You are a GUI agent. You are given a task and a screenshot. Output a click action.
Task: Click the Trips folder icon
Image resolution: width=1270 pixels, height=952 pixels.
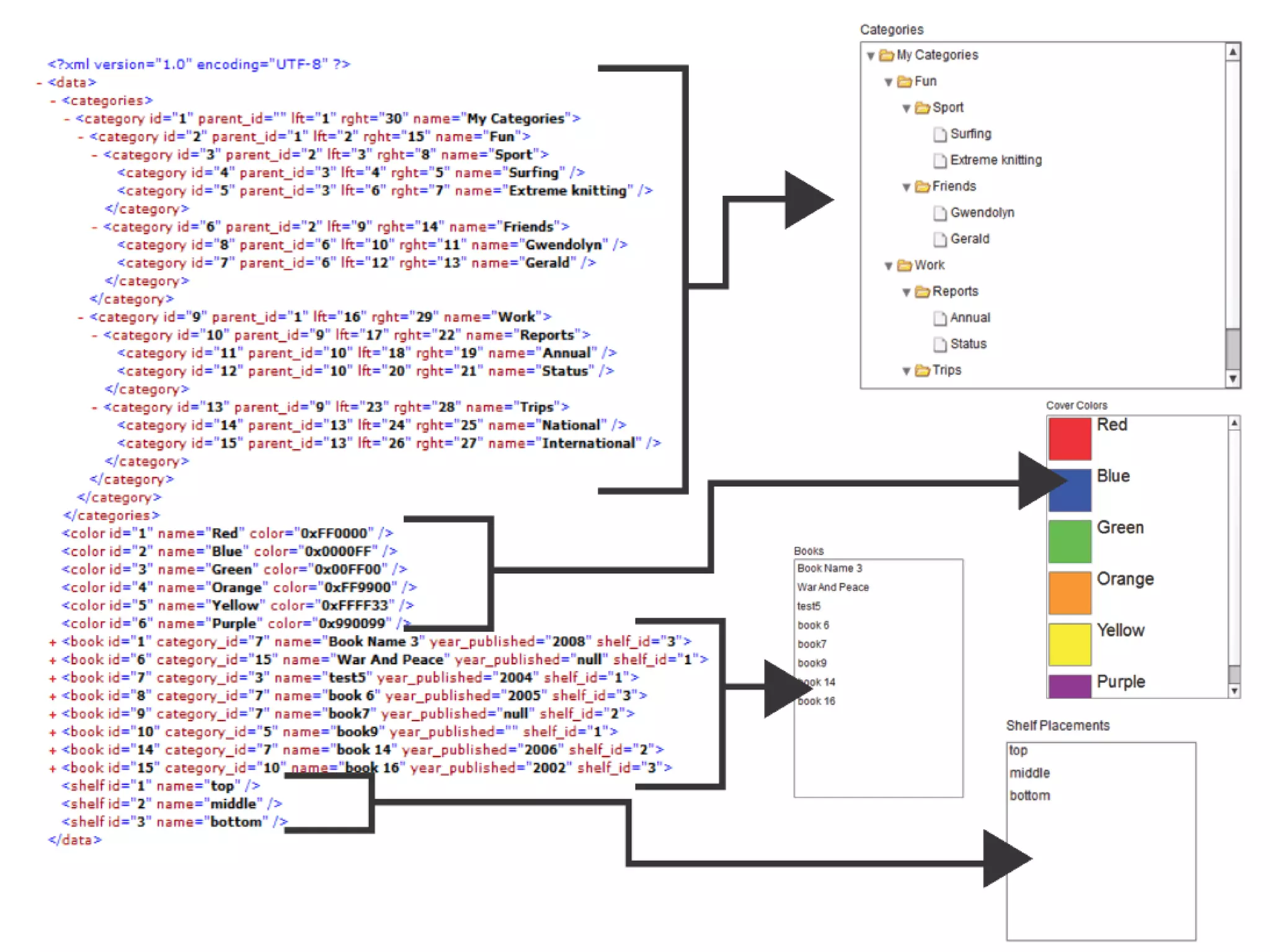(x=922, y=371)
